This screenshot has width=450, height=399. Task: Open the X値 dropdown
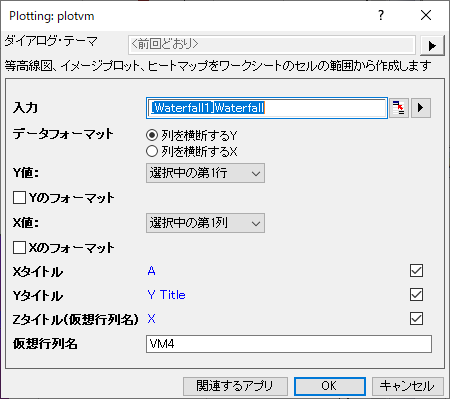(x=205, y=223)
